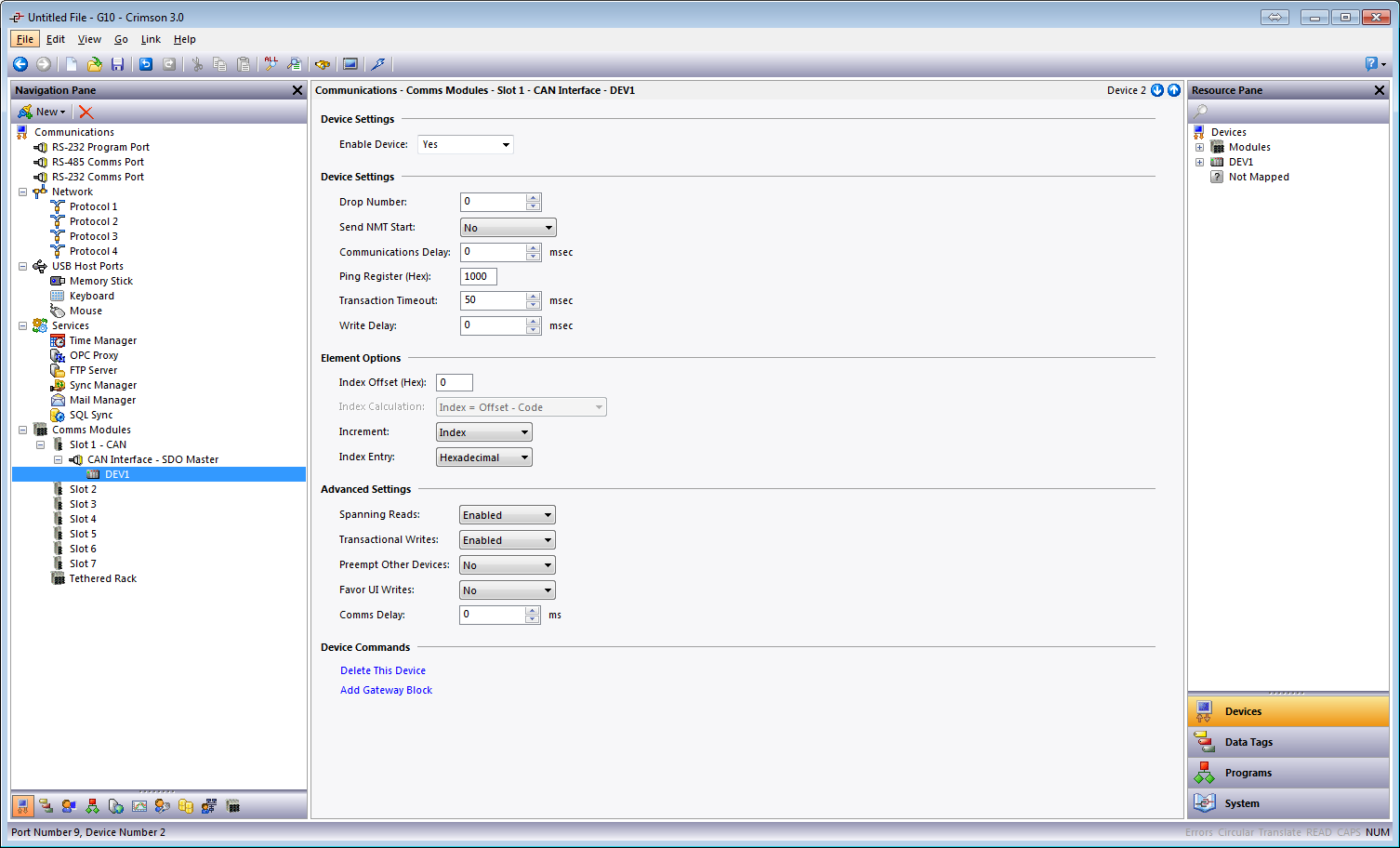Open the Enable Device dropdown

tap(466, 144)
